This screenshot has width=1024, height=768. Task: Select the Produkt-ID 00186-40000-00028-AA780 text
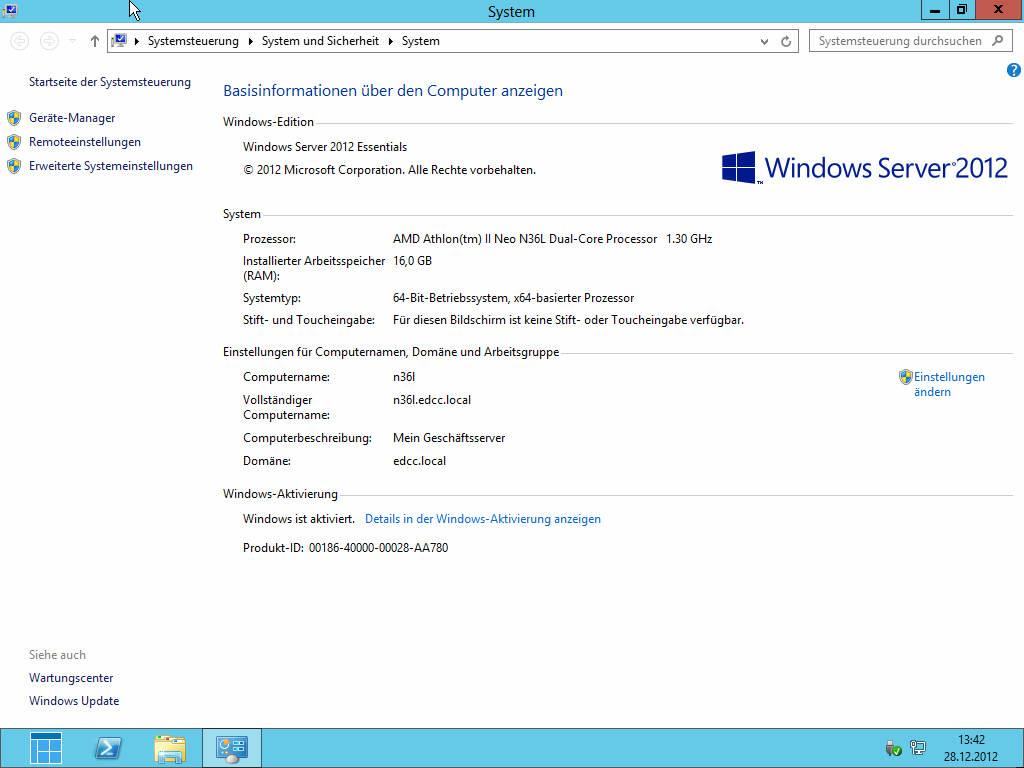(x=345, y=547)
